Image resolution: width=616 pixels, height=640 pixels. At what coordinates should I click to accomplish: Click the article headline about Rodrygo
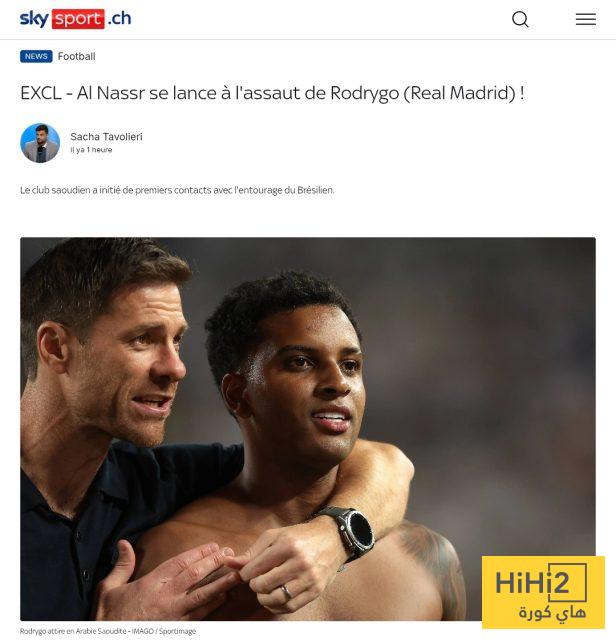pos(272,93)
